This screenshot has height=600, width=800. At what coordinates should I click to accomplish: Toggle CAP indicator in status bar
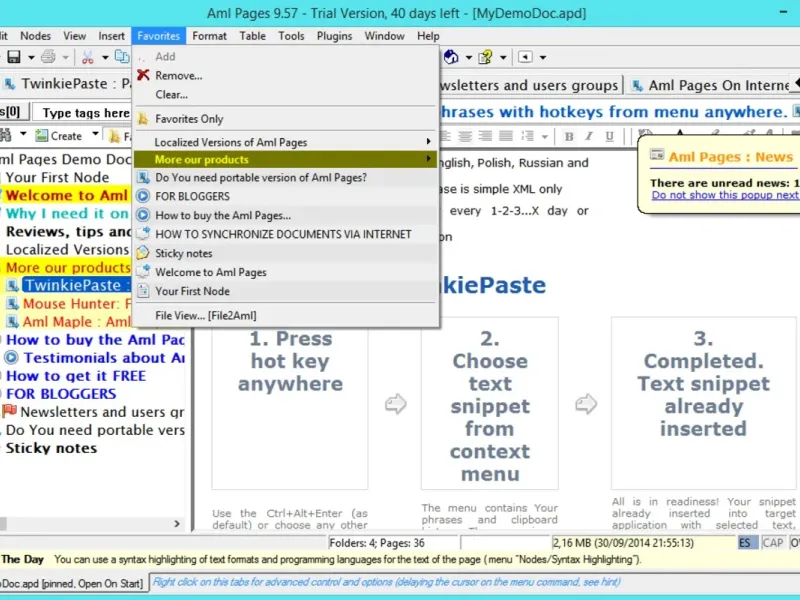pos(772,543)
